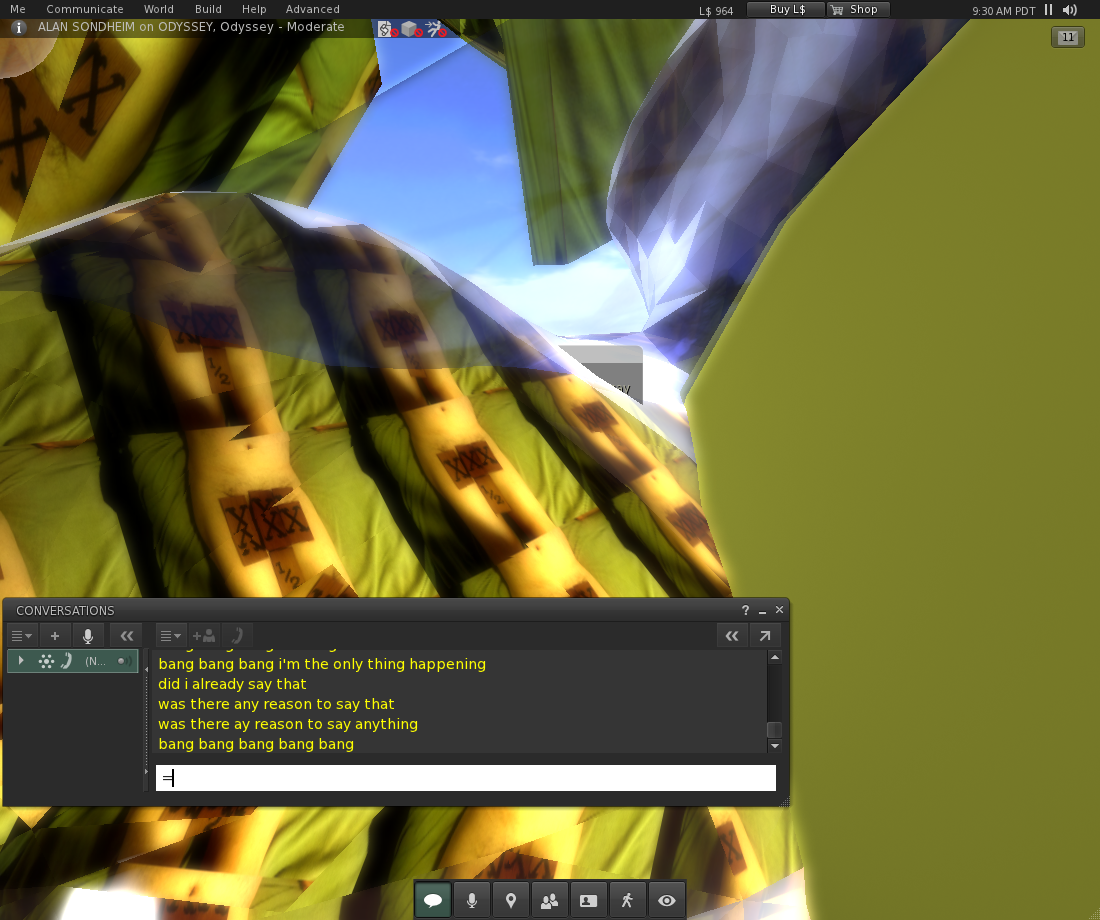Open Walk/run/fly movement controls icon

pyautogui.click(x=627, y=900)
